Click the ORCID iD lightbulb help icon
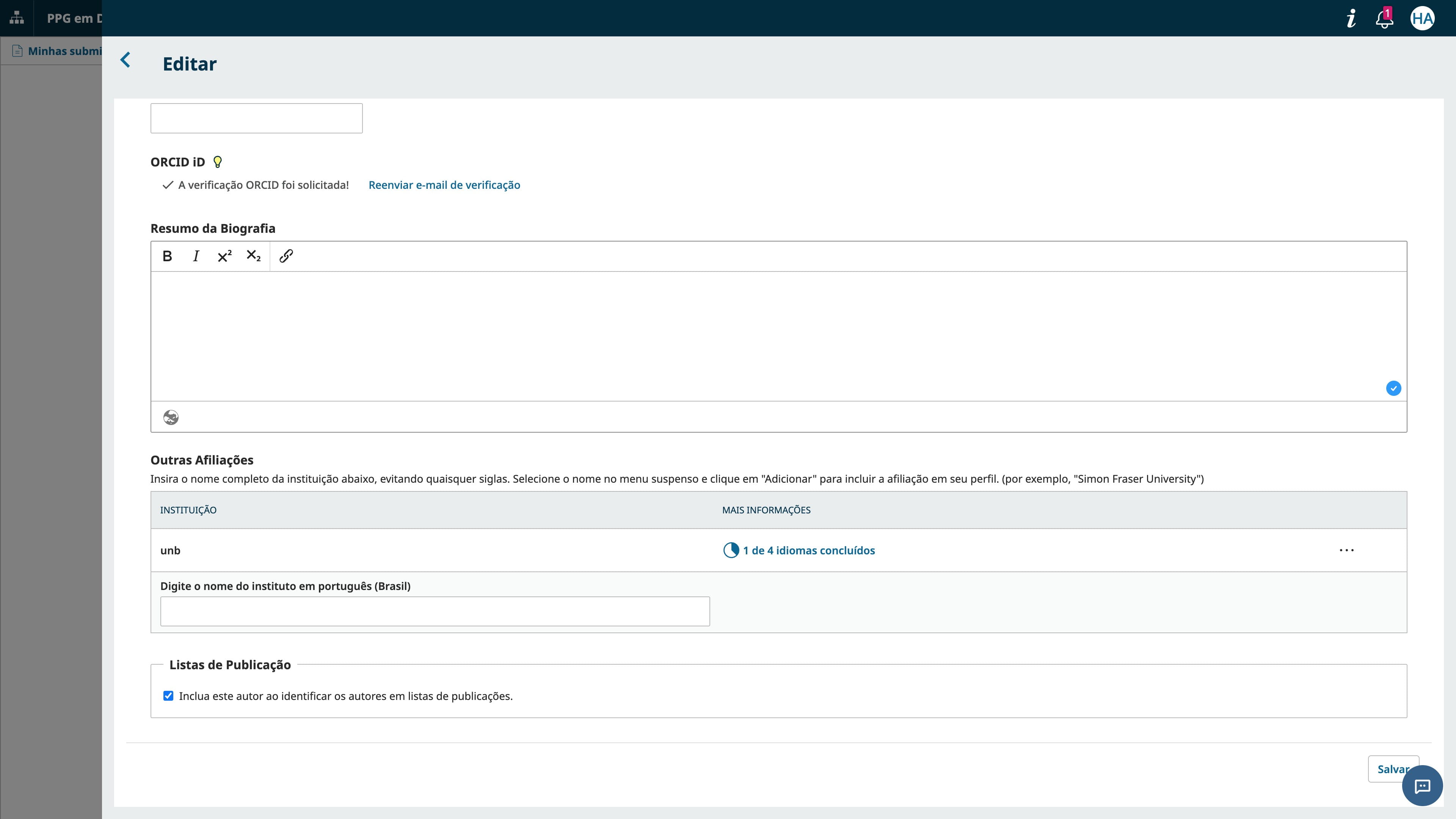Screen dimensions: 1456x819 pos(218,162)
